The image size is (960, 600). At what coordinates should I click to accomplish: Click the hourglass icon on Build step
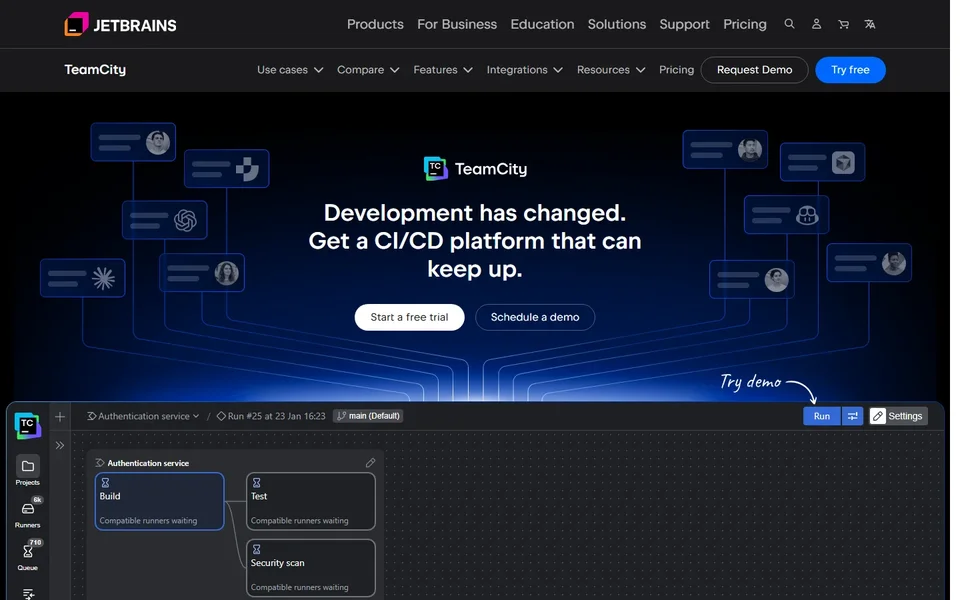[x=105, y=482]
